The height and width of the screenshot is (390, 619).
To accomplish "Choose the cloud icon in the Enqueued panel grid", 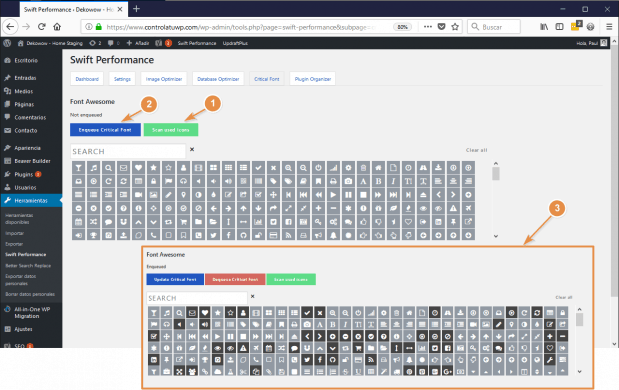I will [217, 371].
